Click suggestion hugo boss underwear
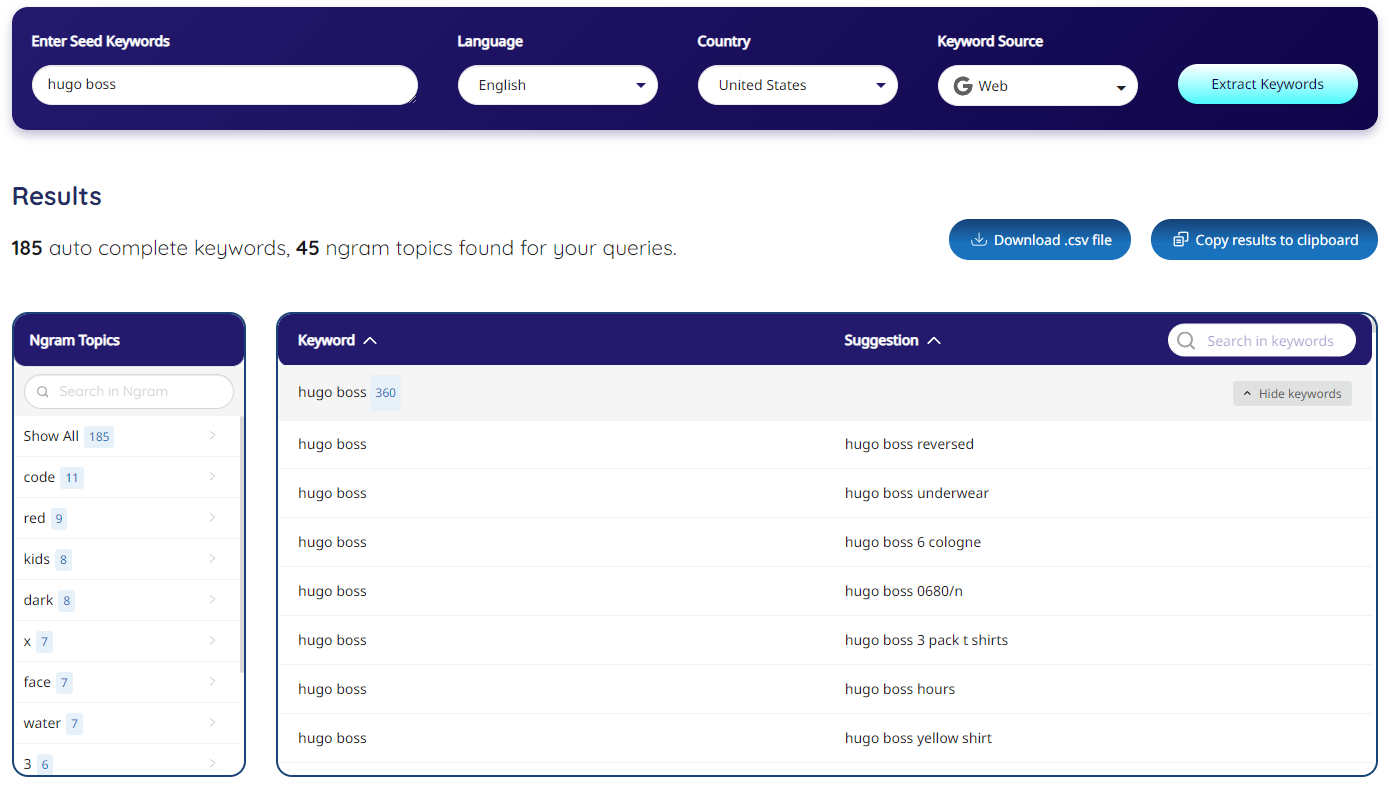Image resolution: width=1391 pixels, height=788 pixels. (917, 493)
